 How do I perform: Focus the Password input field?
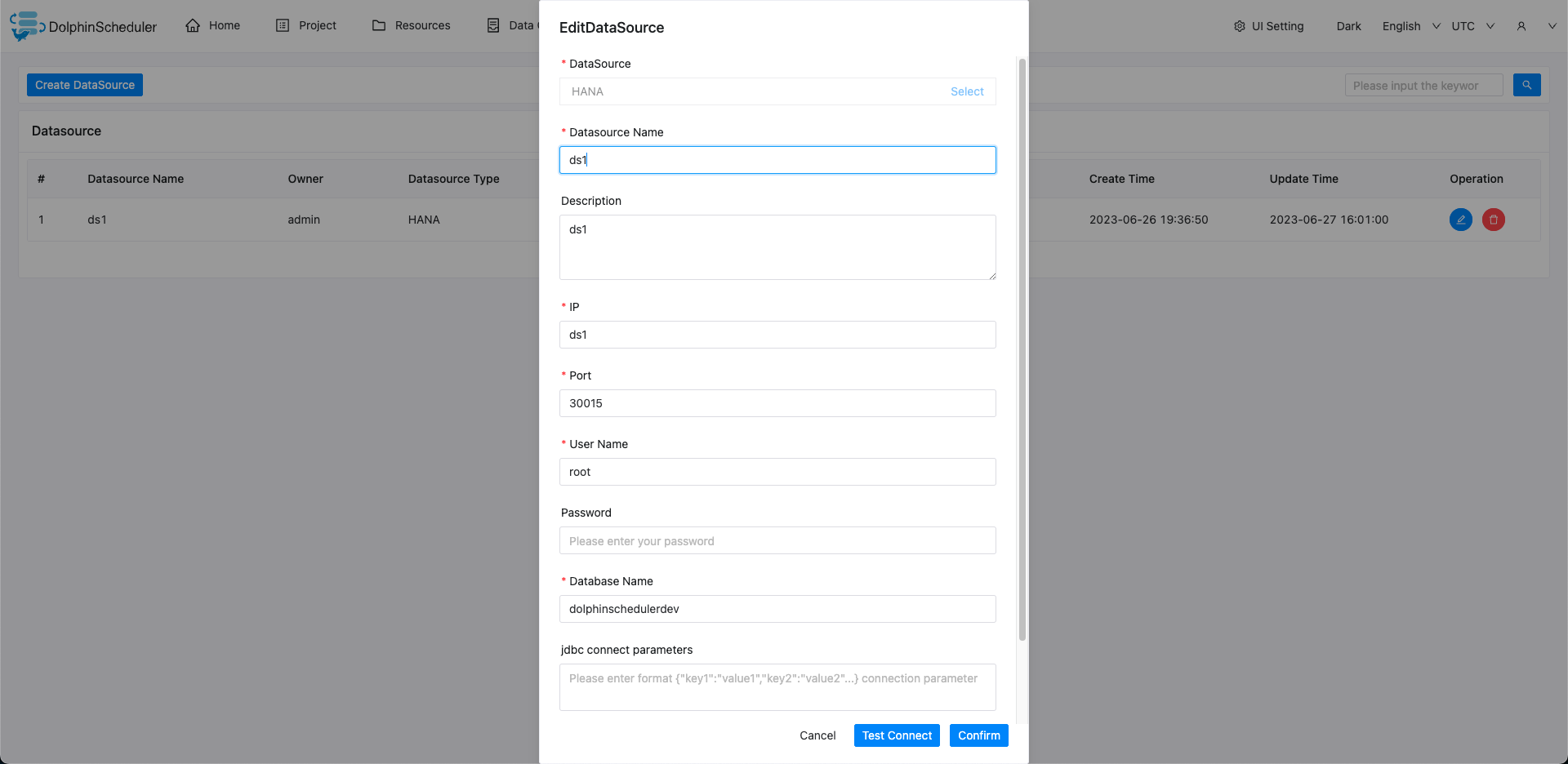[777, 540]
